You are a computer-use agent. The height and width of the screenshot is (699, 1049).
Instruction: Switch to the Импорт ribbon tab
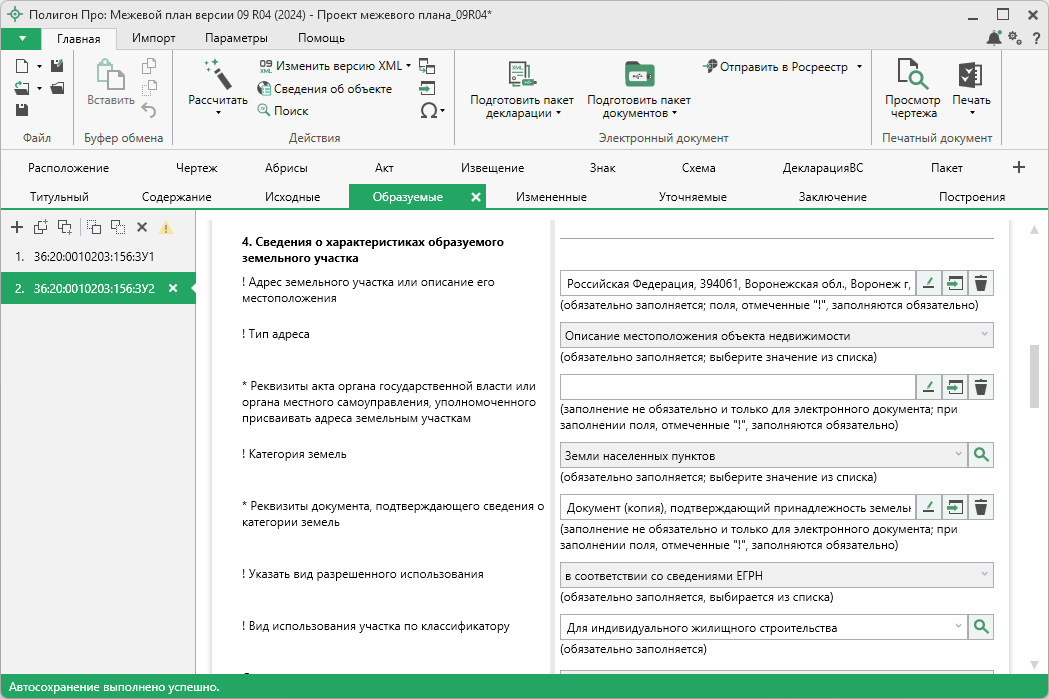point(154,38)
